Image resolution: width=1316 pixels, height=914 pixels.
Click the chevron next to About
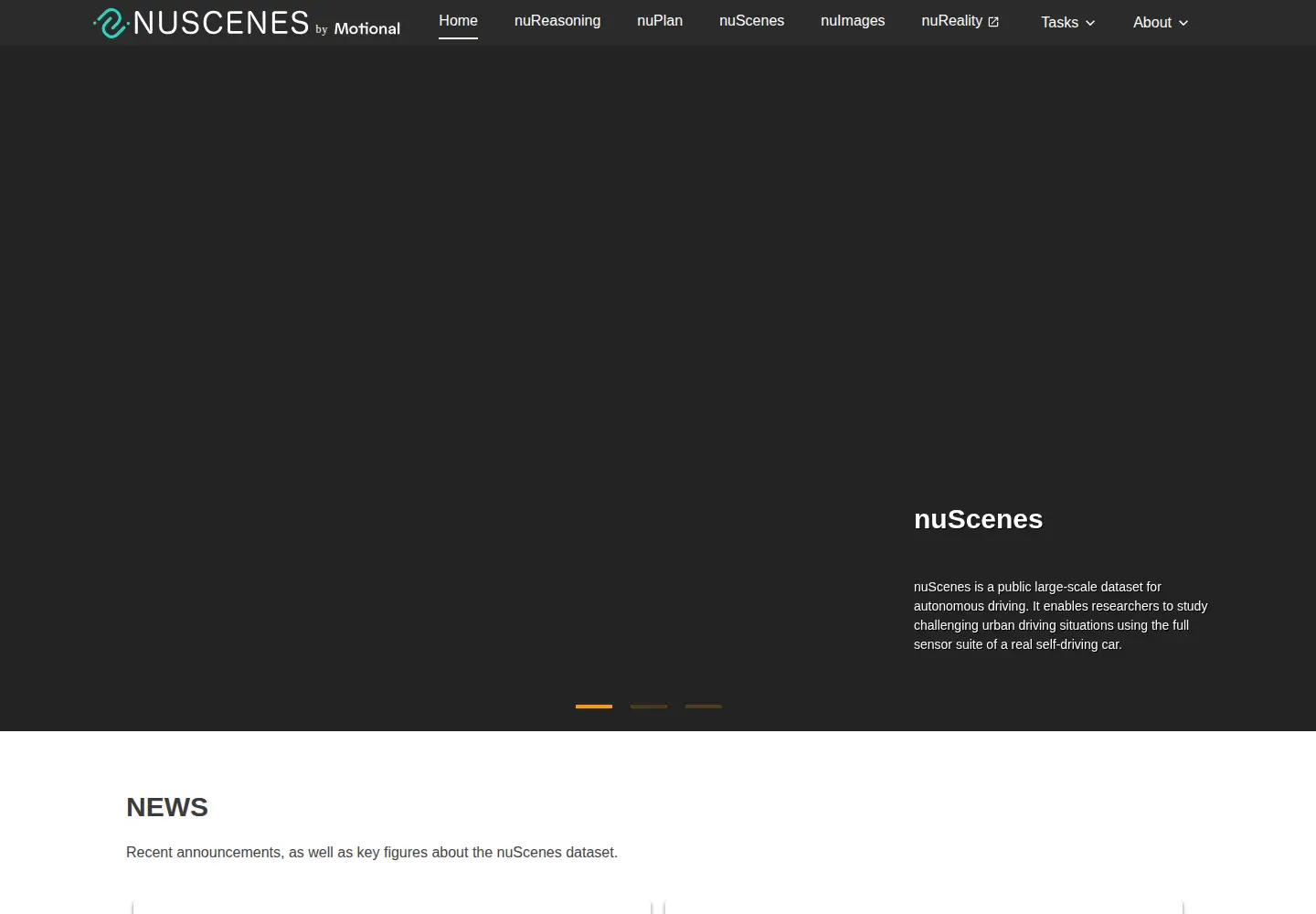point(1183,23)
